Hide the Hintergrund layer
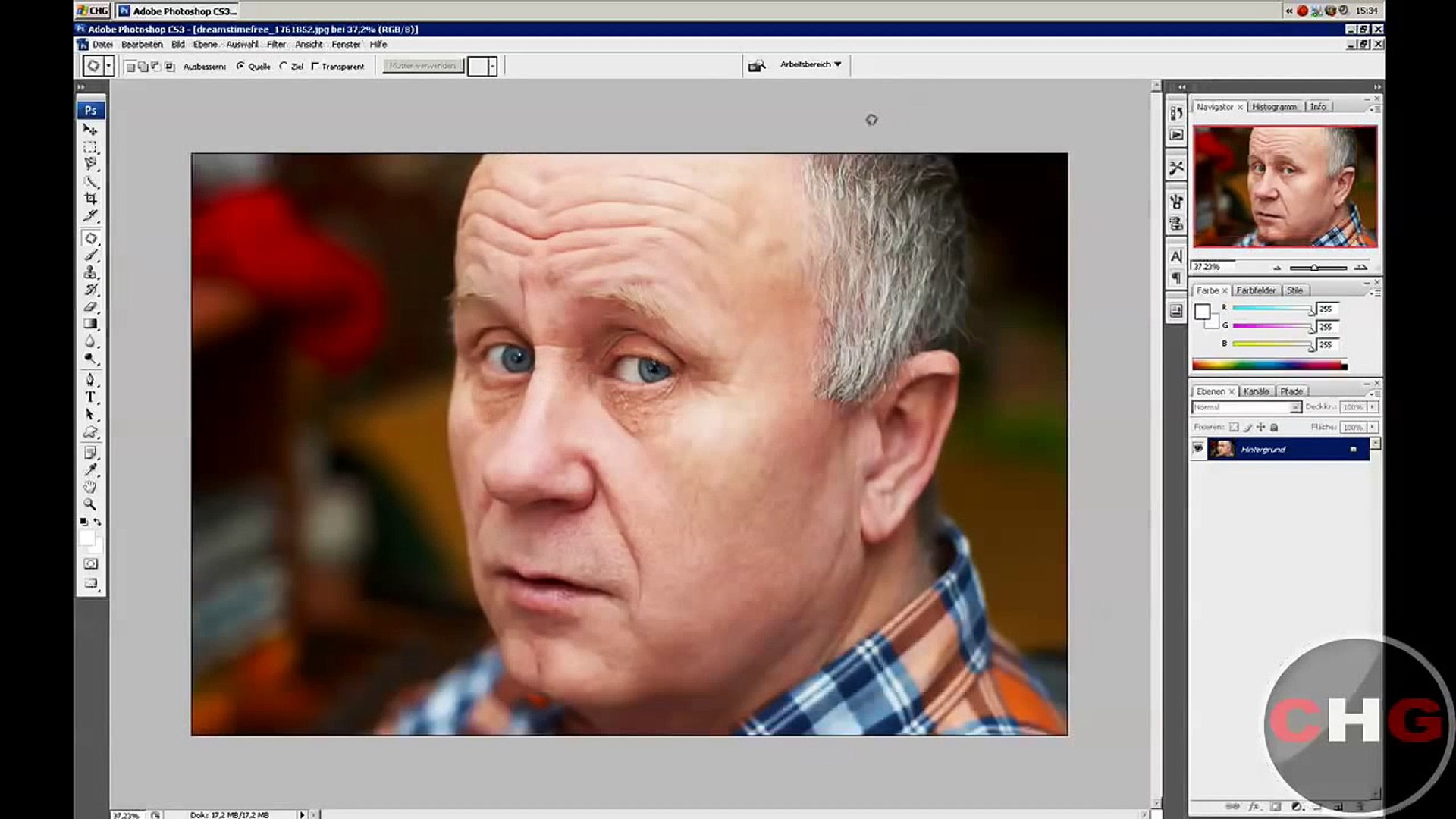 (1198, 448)
